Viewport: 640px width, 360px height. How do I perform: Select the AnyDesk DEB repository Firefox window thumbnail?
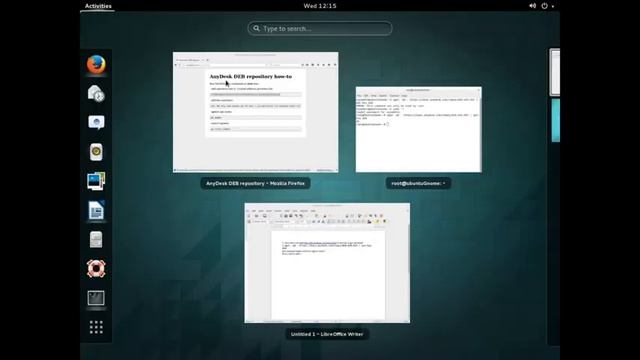[256, 112]
